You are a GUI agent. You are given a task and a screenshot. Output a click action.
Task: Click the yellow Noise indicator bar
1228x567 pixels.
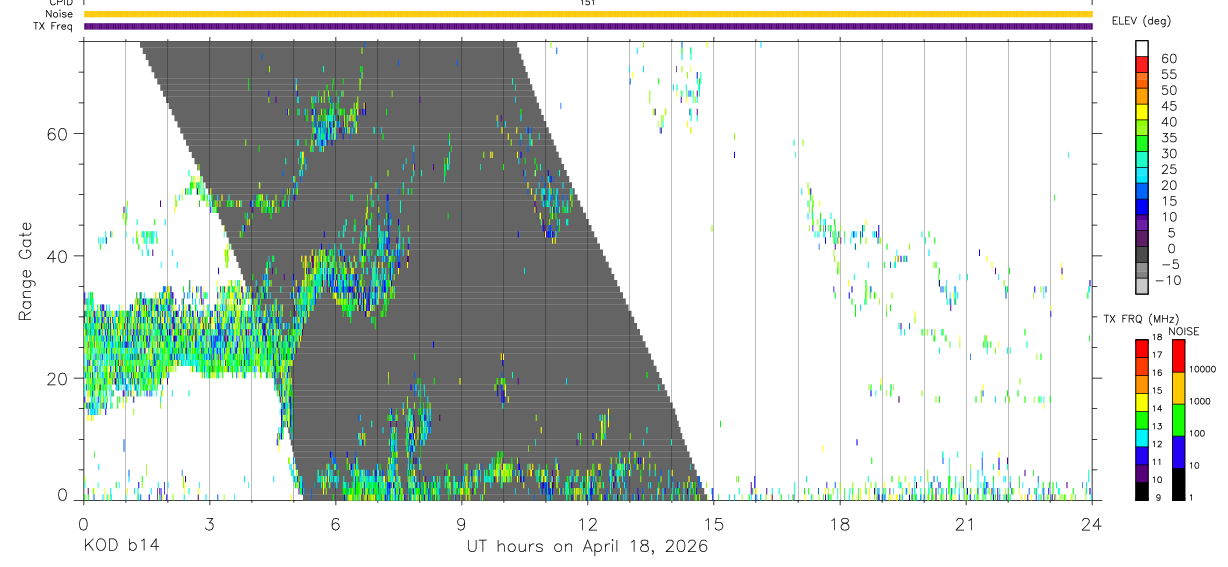[587, 14]
